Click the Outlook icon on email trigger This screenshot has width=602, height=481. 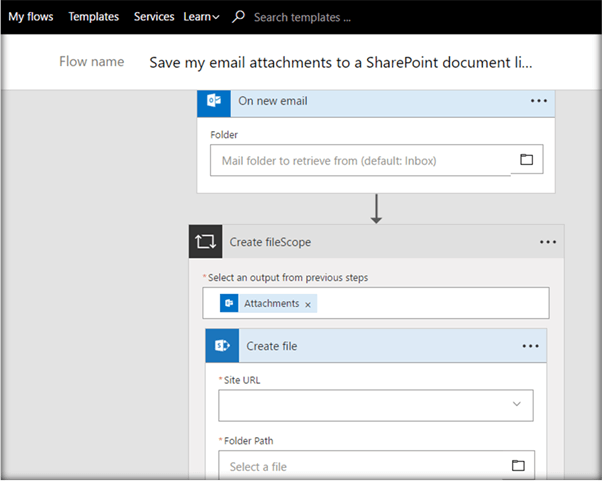[214, 101]
